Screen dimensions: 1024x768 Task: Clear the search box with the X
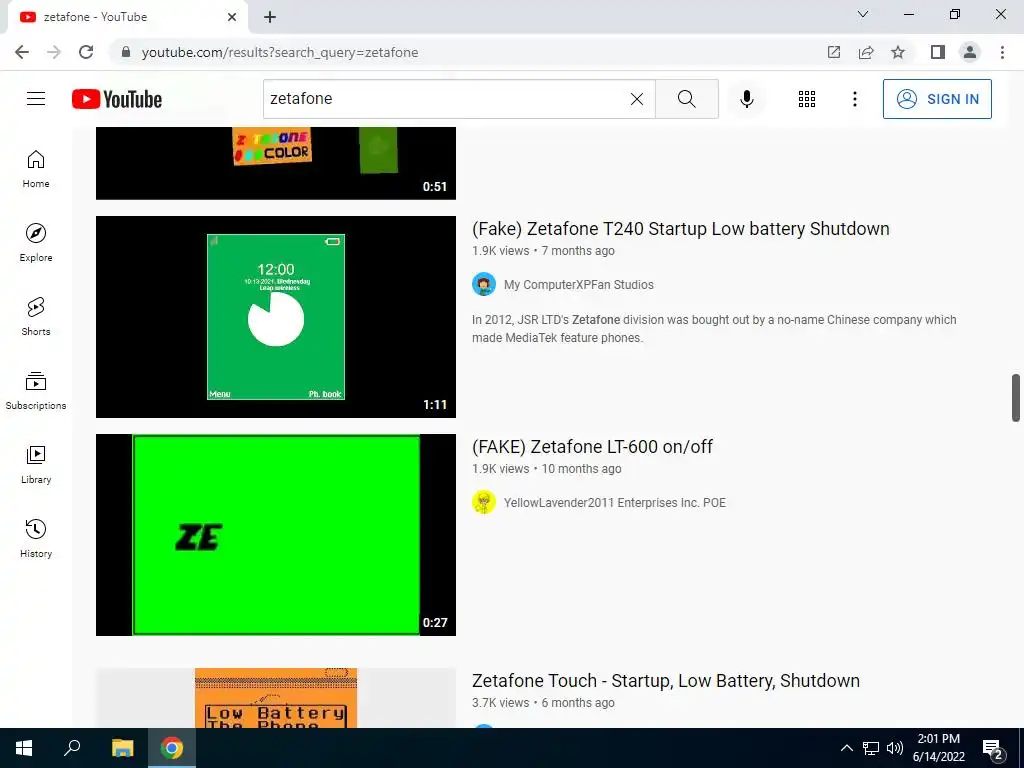637,99
